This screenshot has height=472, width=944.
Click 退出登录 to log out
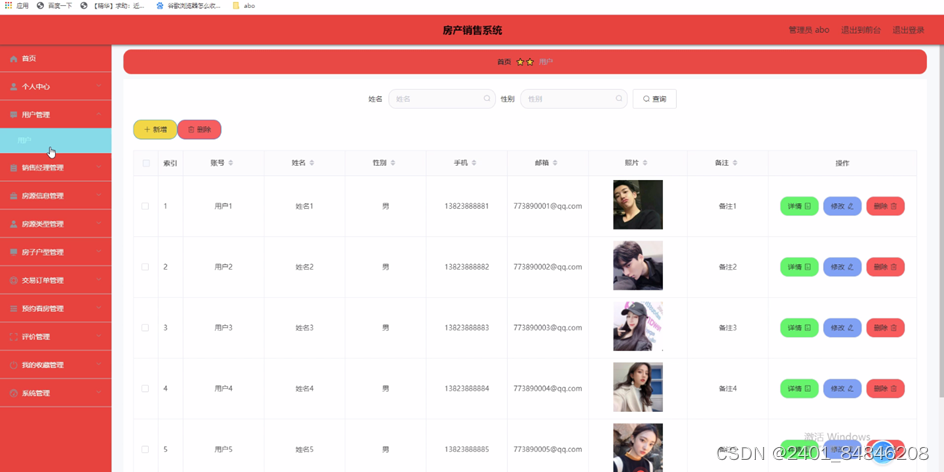coord(908,30)
